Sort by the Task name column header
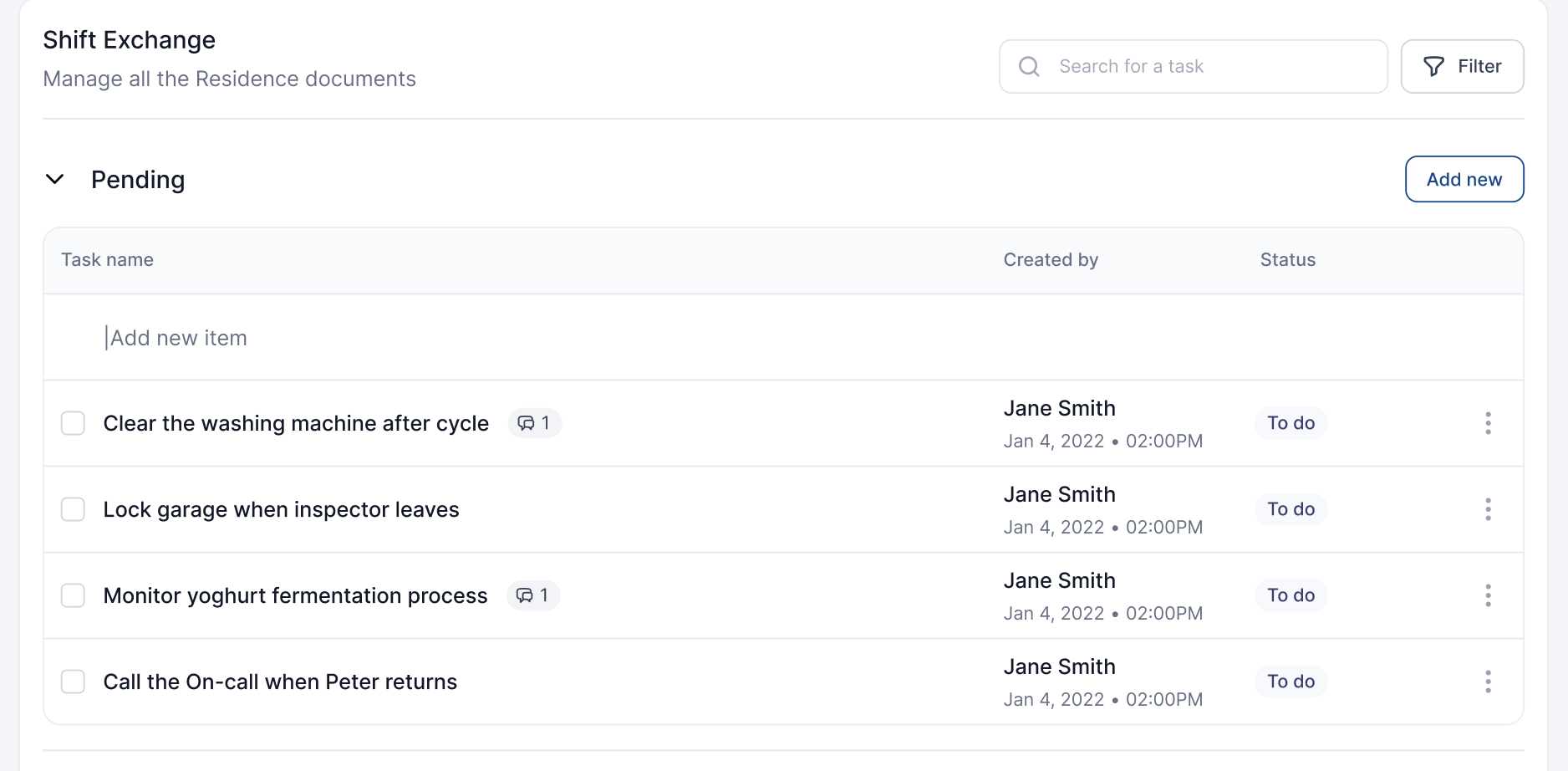 tap(107, 260)
